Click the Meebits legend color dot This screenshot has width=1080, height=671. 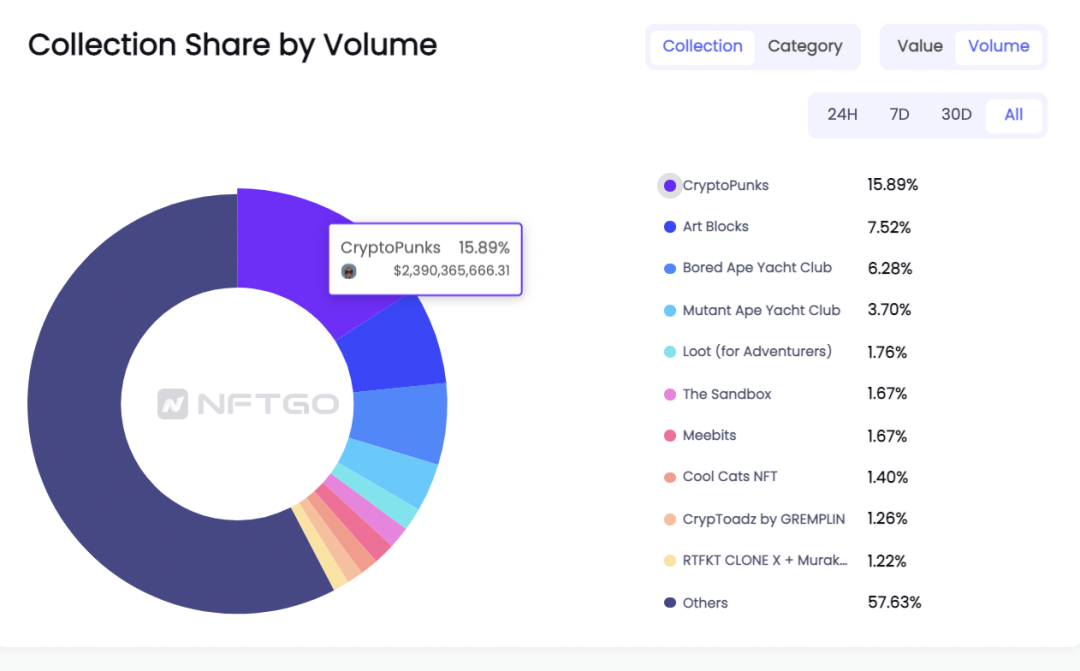pyautogui.click(x=669, y=435)
